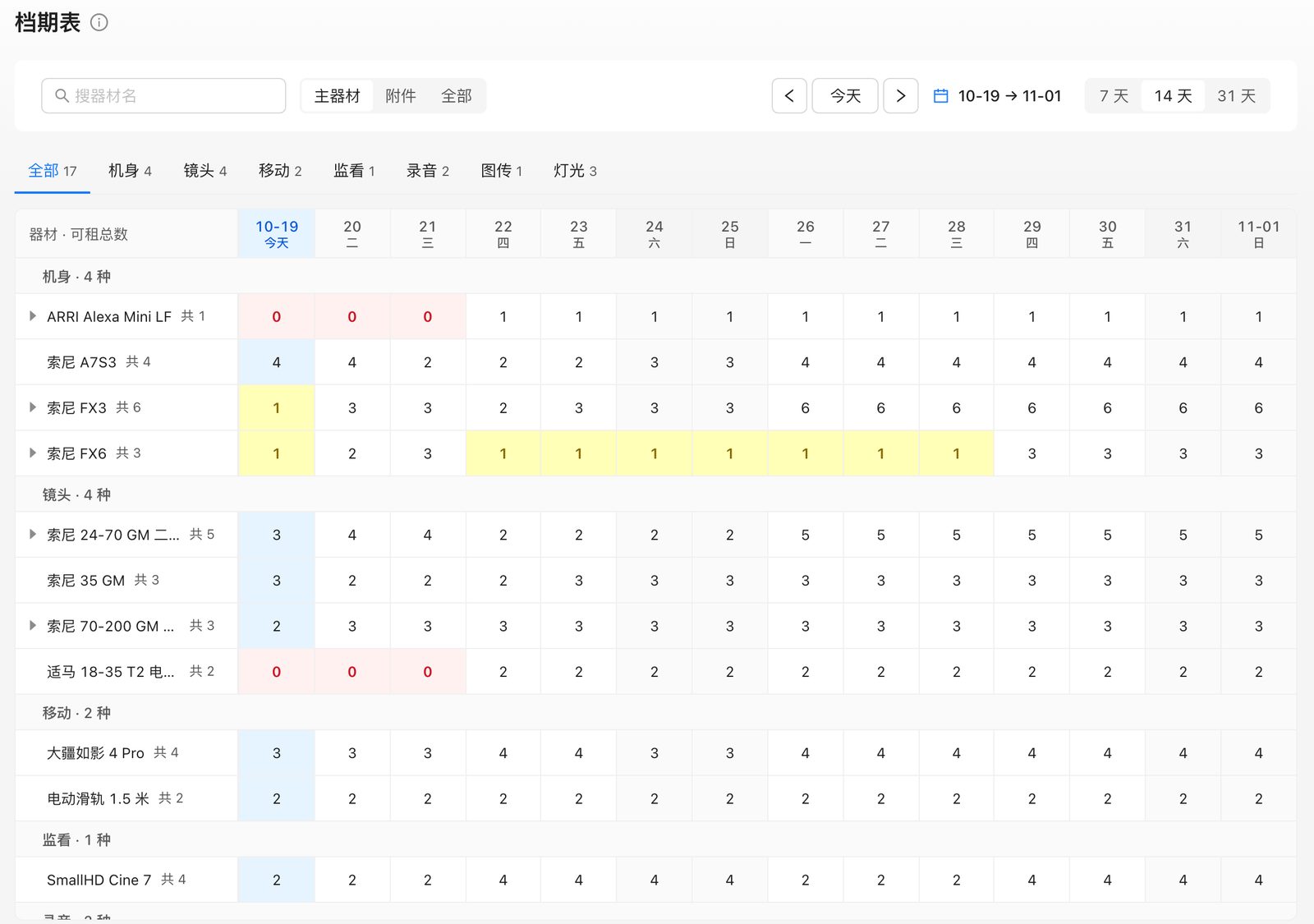Viewport: 1314px width, 924px height.
Task: Select the 索尼 A7S3 row label
Action: pos(81,362)
